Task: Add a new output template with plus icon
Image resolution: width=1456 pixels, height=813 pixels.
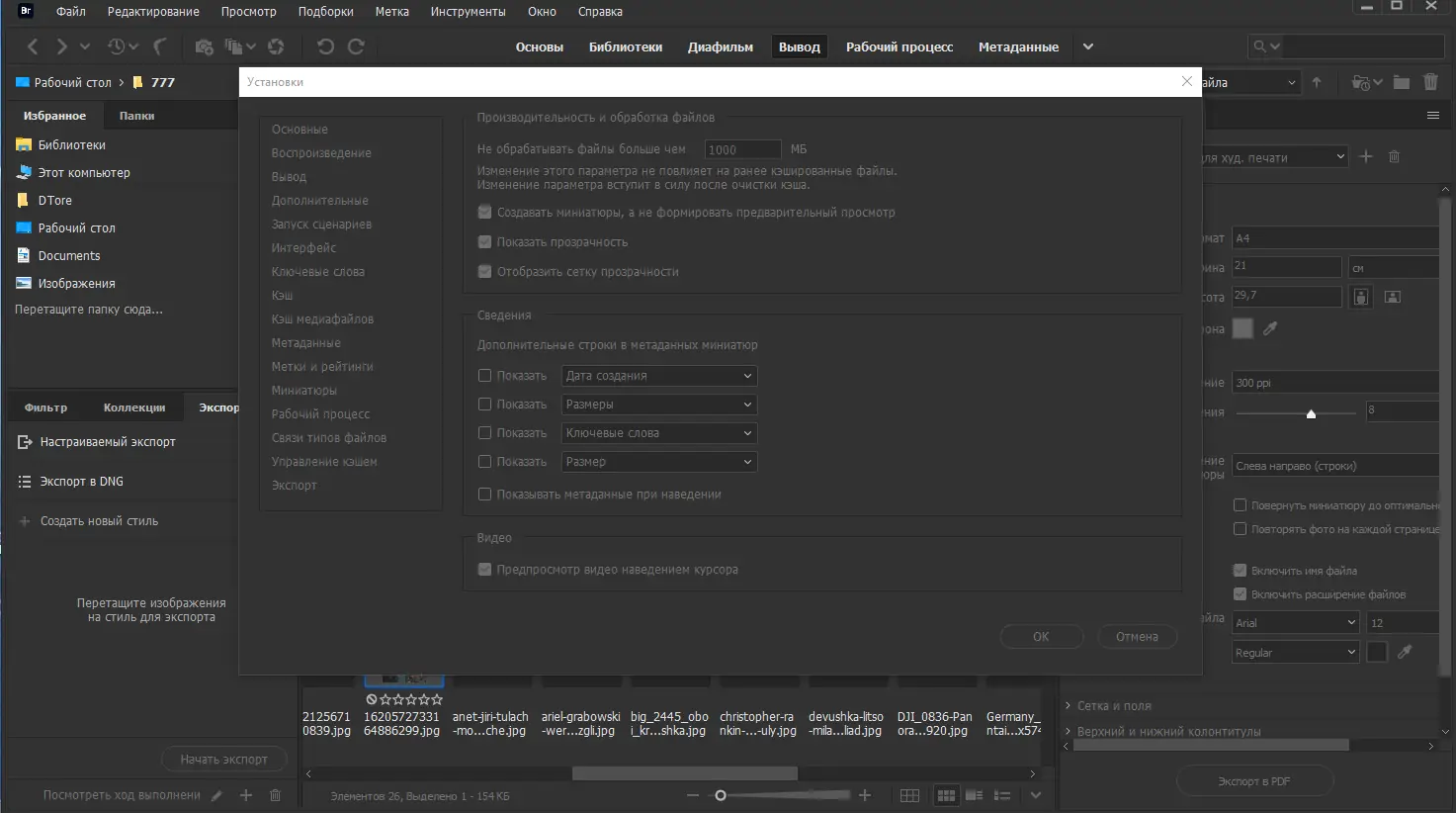Action: 1366,156
